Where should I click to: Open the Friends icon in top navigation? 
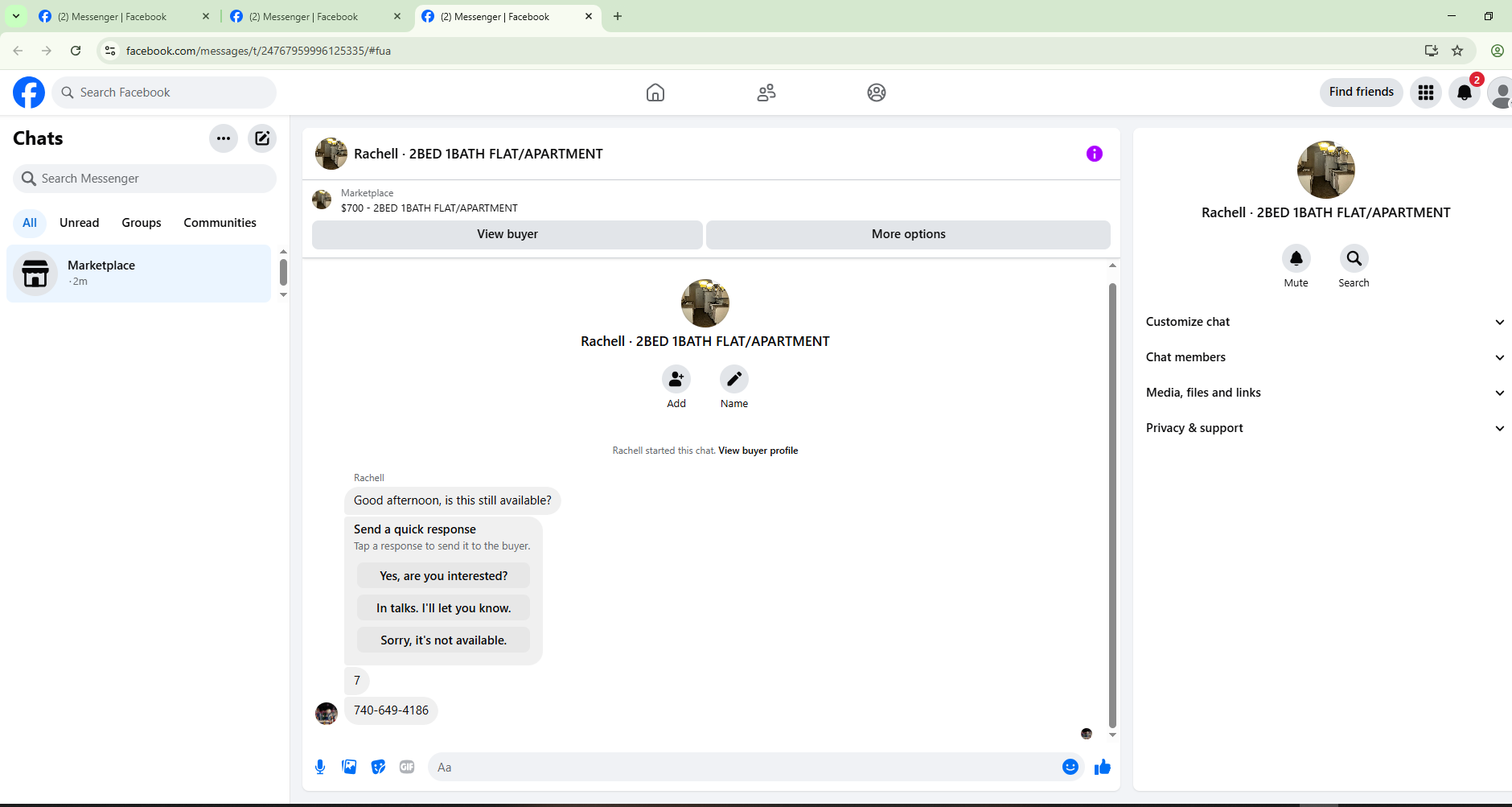[766, 93]
